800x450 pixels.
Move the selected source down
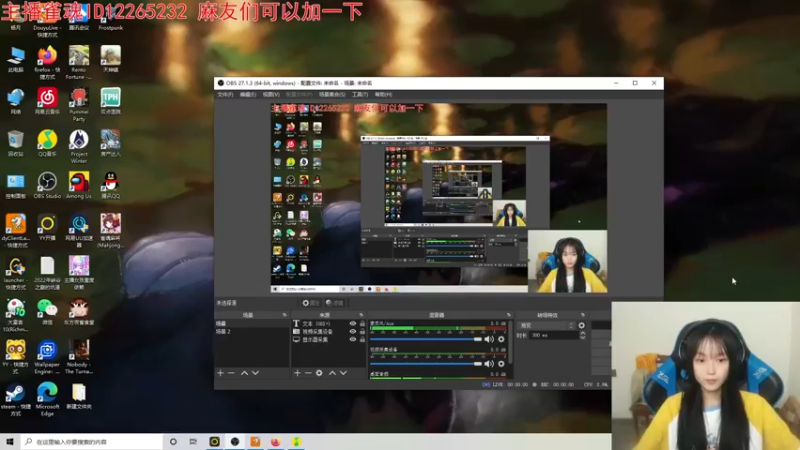pos(343,373)
